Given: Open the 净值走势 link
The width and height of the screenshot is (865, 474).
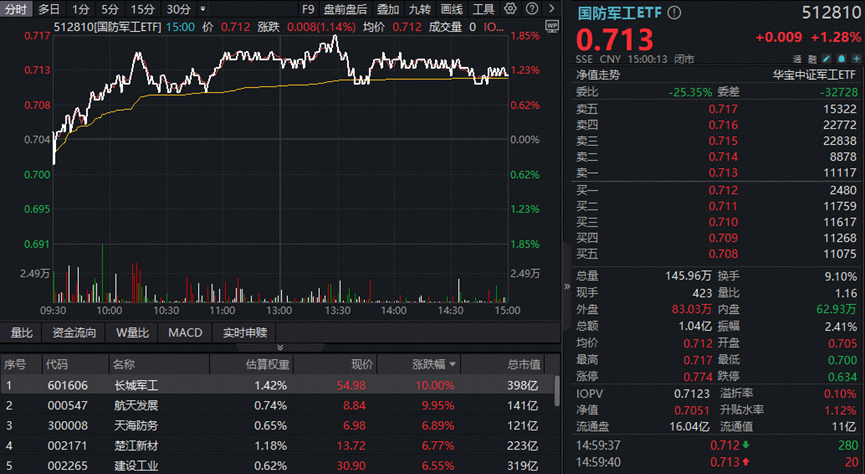Looking at the screenshot, I should 598,74.
